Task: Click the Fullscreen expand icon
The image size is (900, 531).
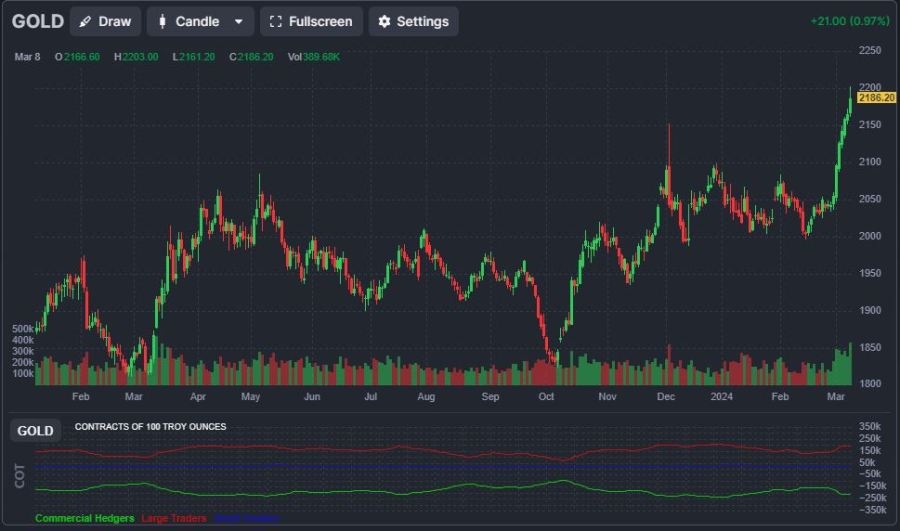Action: (x=276, y=21)
